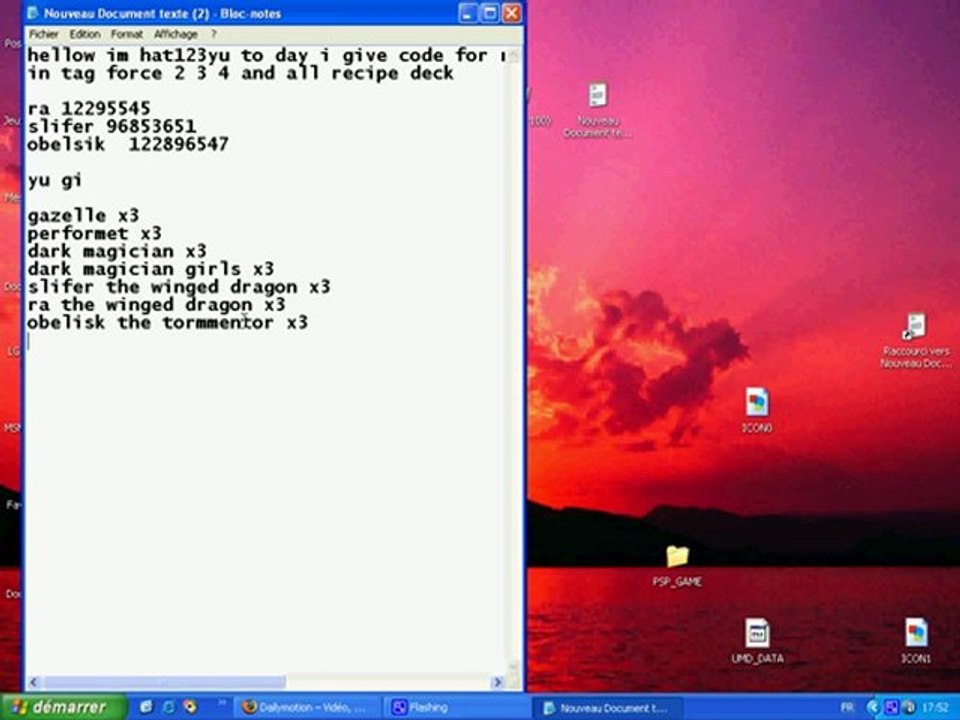960x720 pixels.
Task: Click the 17:52 taskbar clock
Action: point(937,708)
